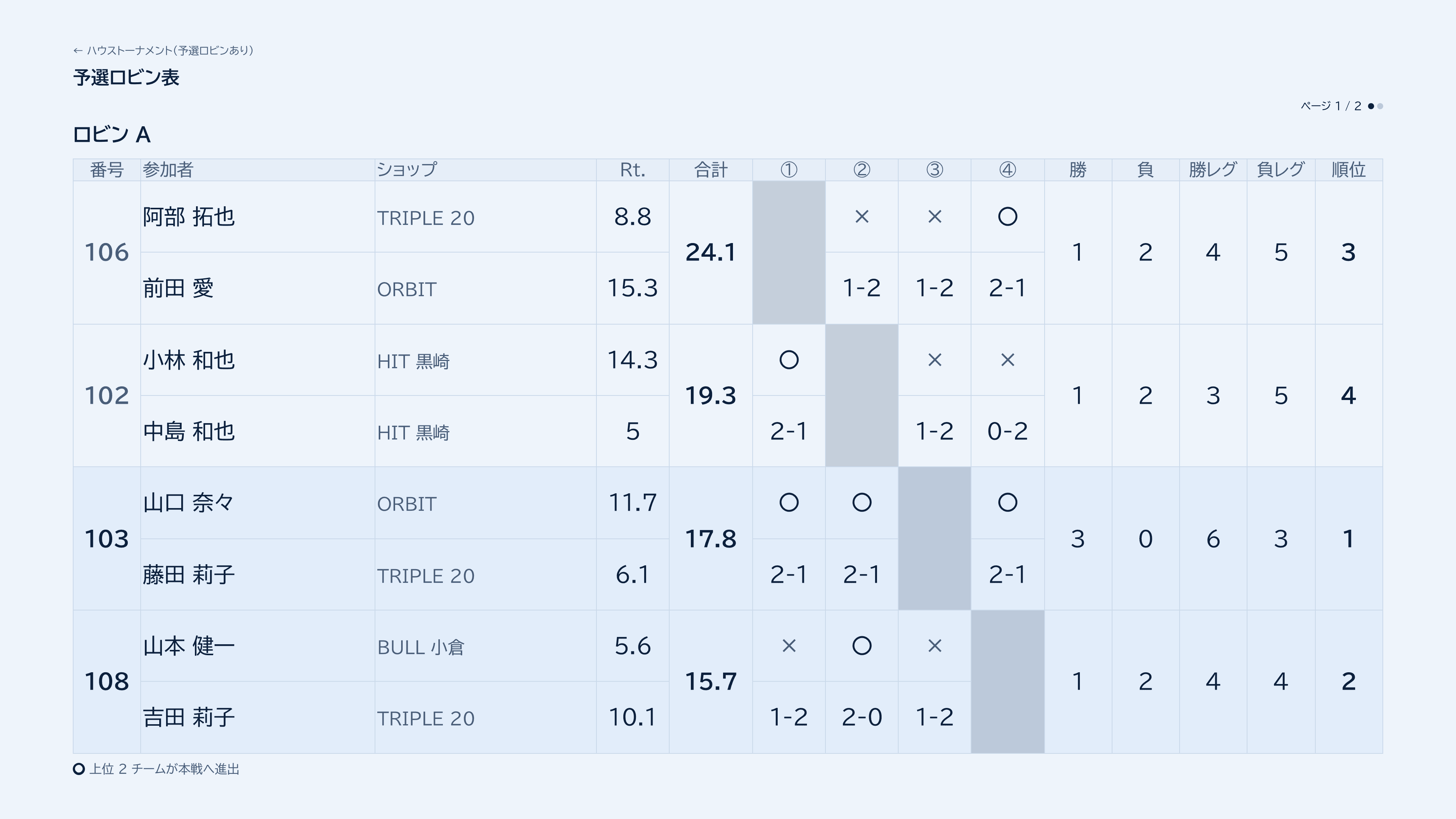1456x819 pixels.
Task: Select team number 103 cell
Action: click(107, 538)
